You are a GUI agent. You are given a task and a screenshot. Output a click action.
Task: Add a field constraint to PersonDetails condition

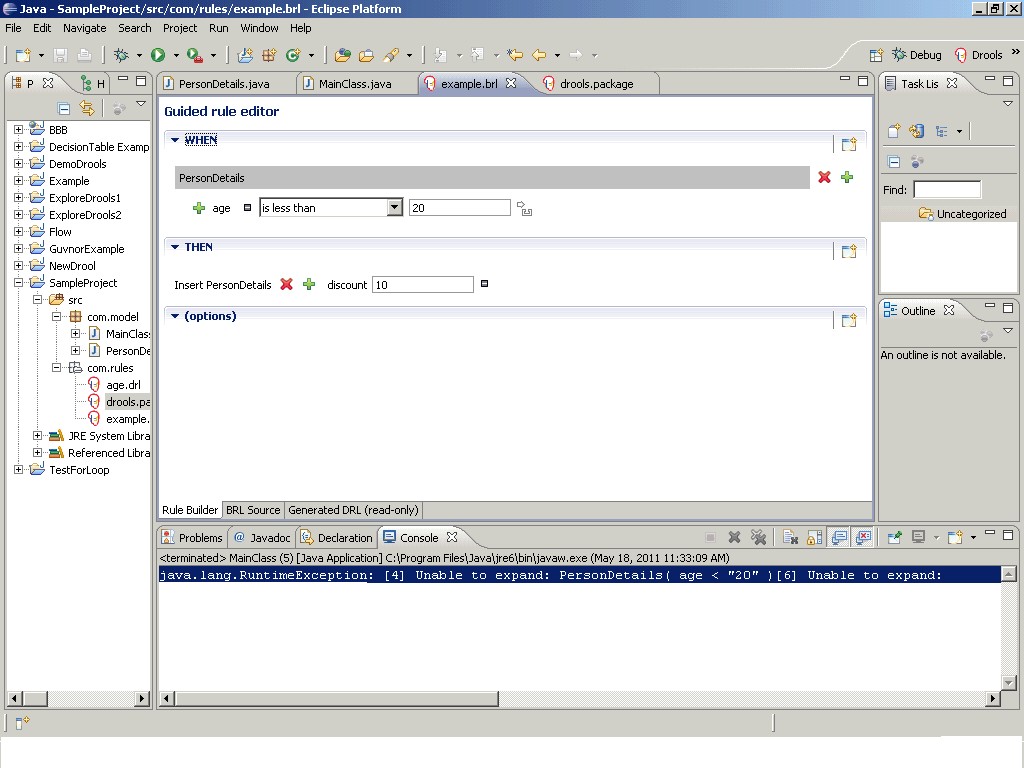[847, 177]
